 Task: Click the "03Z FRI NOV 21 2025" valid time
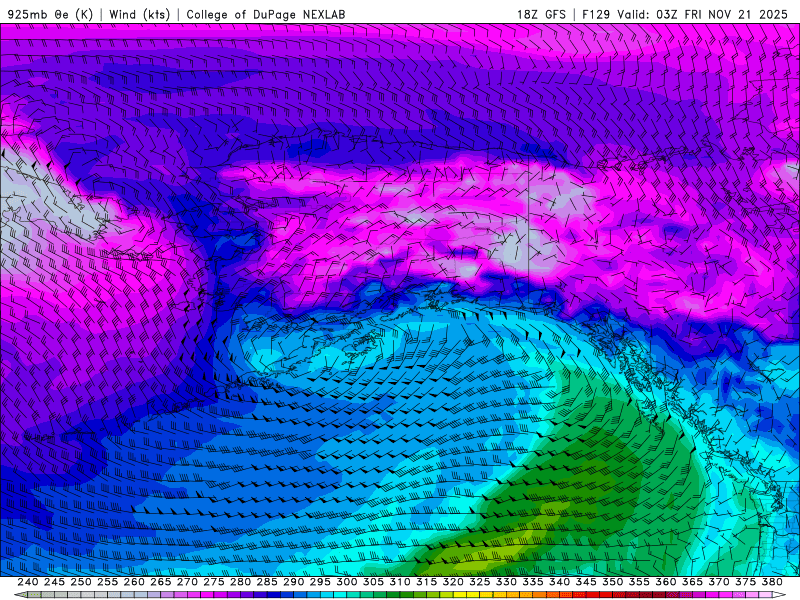pos(722,14)
